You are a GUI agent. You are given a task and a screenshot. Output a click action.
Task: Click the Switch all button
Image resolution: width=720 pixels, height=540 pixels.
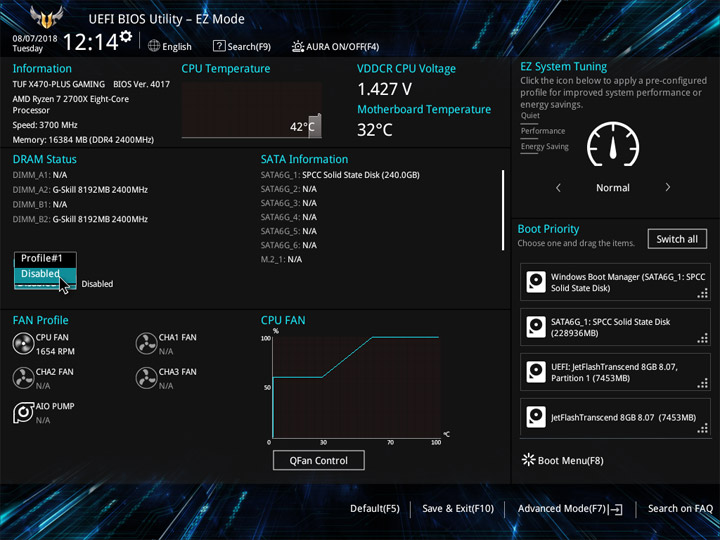pyautogui.click(x=677, y=239)
